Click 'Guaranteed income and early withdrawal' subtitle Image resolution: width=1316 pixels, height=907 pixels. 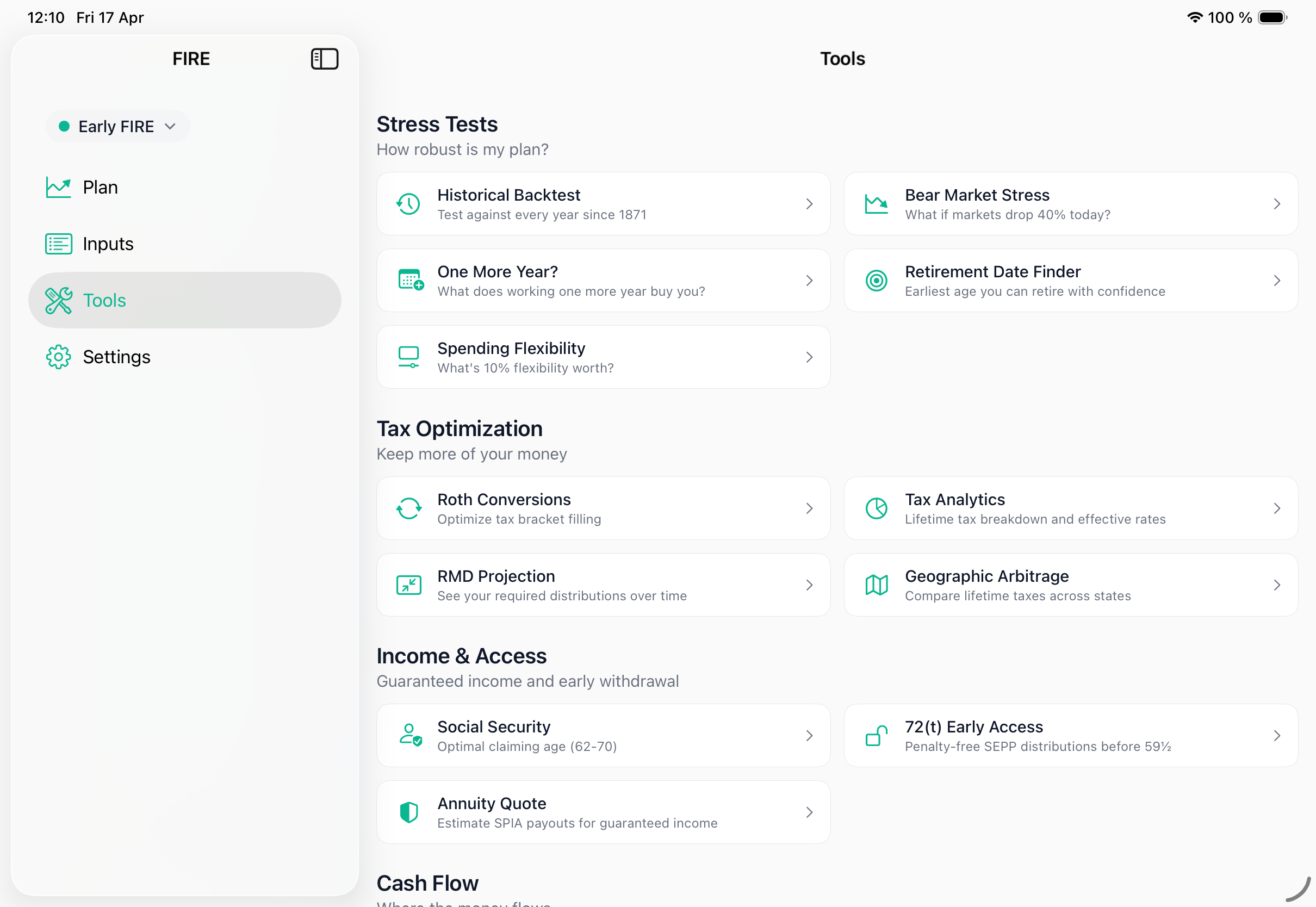[x=527, y=681]
